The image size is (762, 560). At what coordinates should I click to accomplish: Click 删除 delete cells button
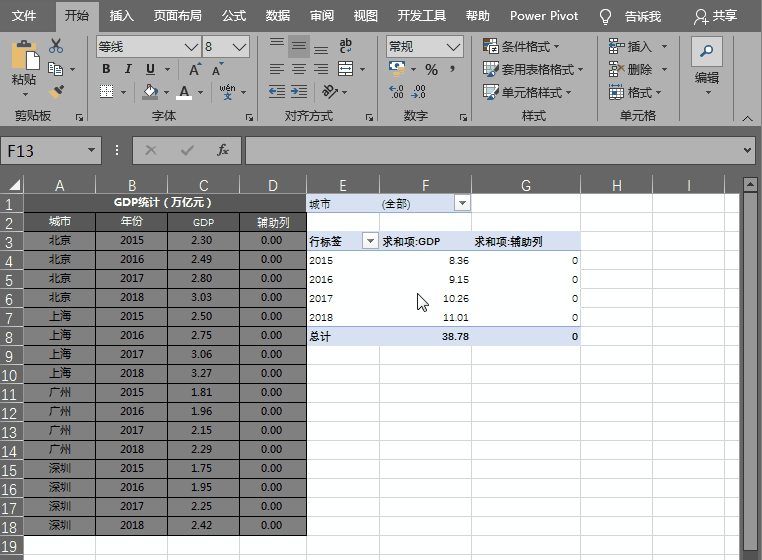[630, 70]
